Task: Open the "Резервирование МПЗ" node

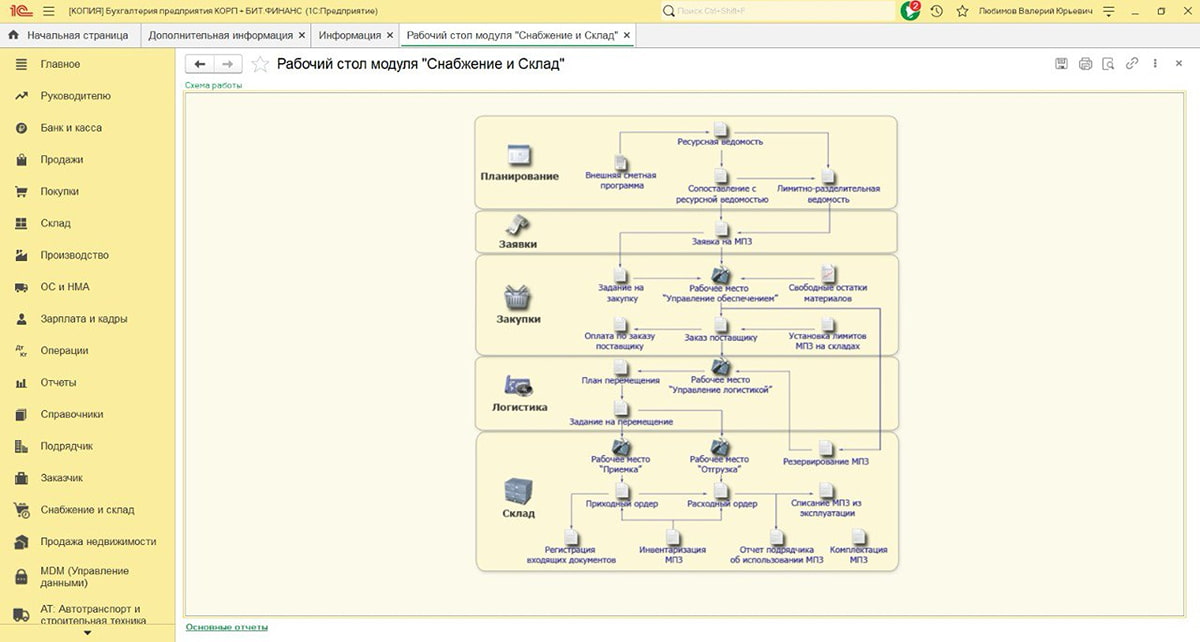Action: coord(826,455)
